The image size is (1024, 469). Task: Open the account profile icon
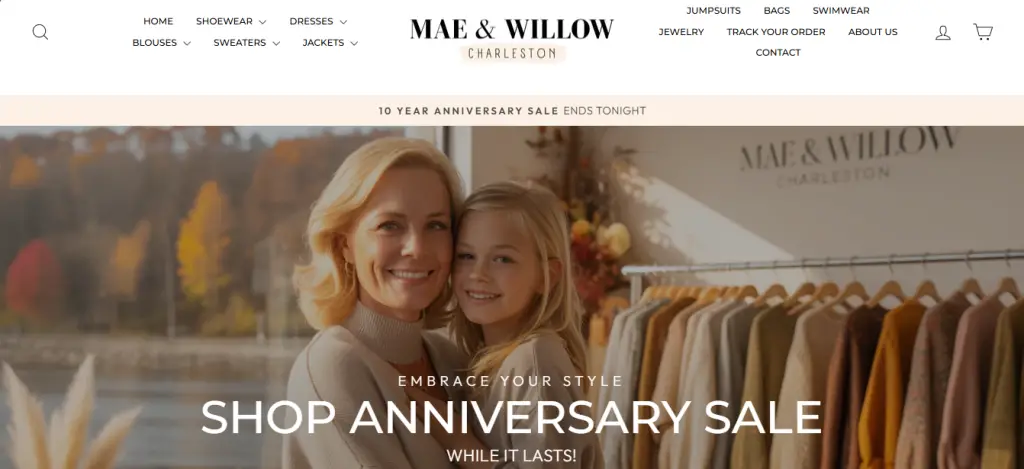(942, 33)
